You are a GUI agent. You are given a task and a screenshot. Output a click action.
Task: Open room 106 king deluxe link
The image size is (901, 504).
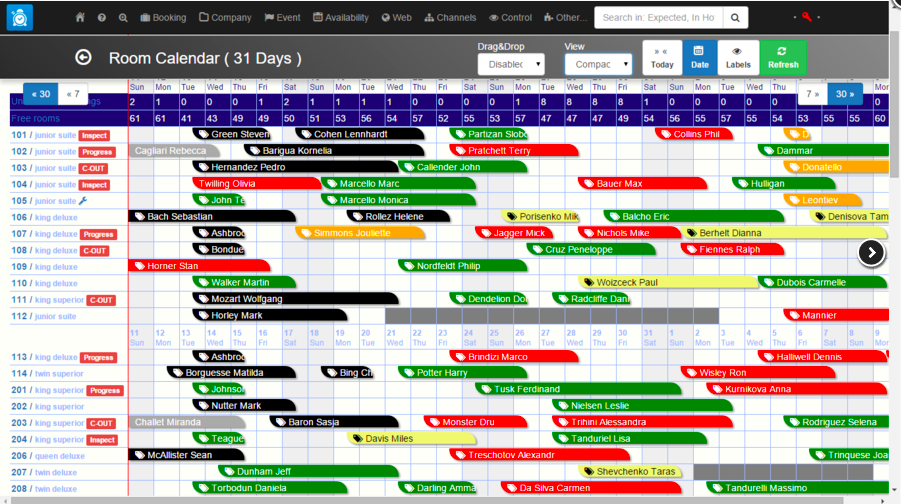(x=44, y=217)
